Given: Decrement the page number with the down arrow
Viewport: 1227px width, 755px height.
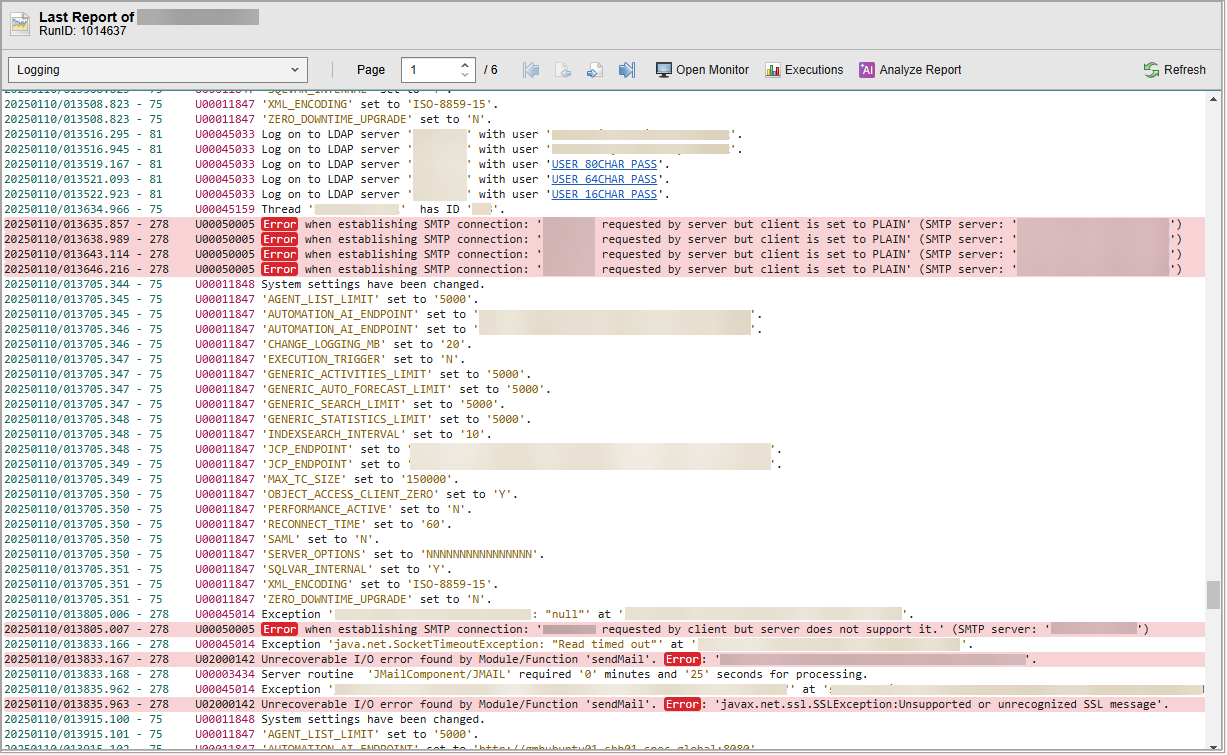Looking at the screenshot, I should click(466, 75).
